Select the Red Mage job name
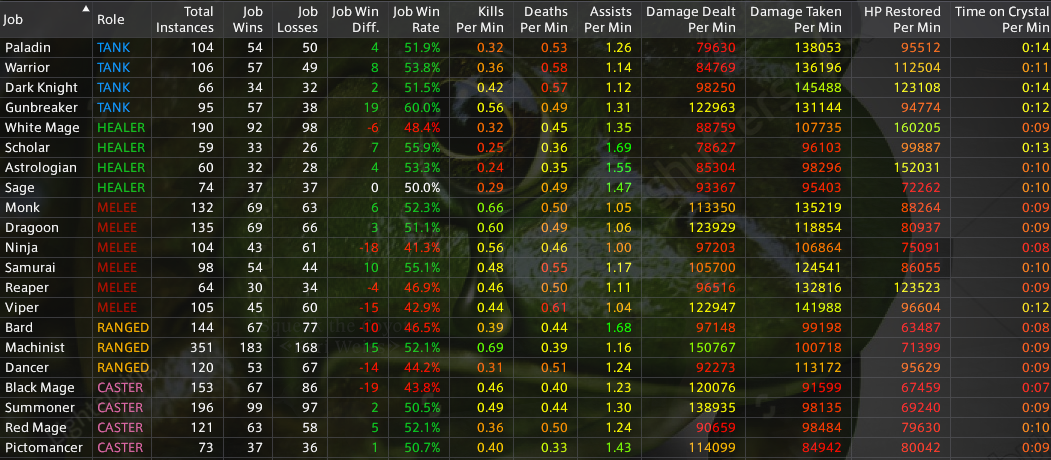The width and height of the screenshot is (1051, 460). tap(36, 428)
